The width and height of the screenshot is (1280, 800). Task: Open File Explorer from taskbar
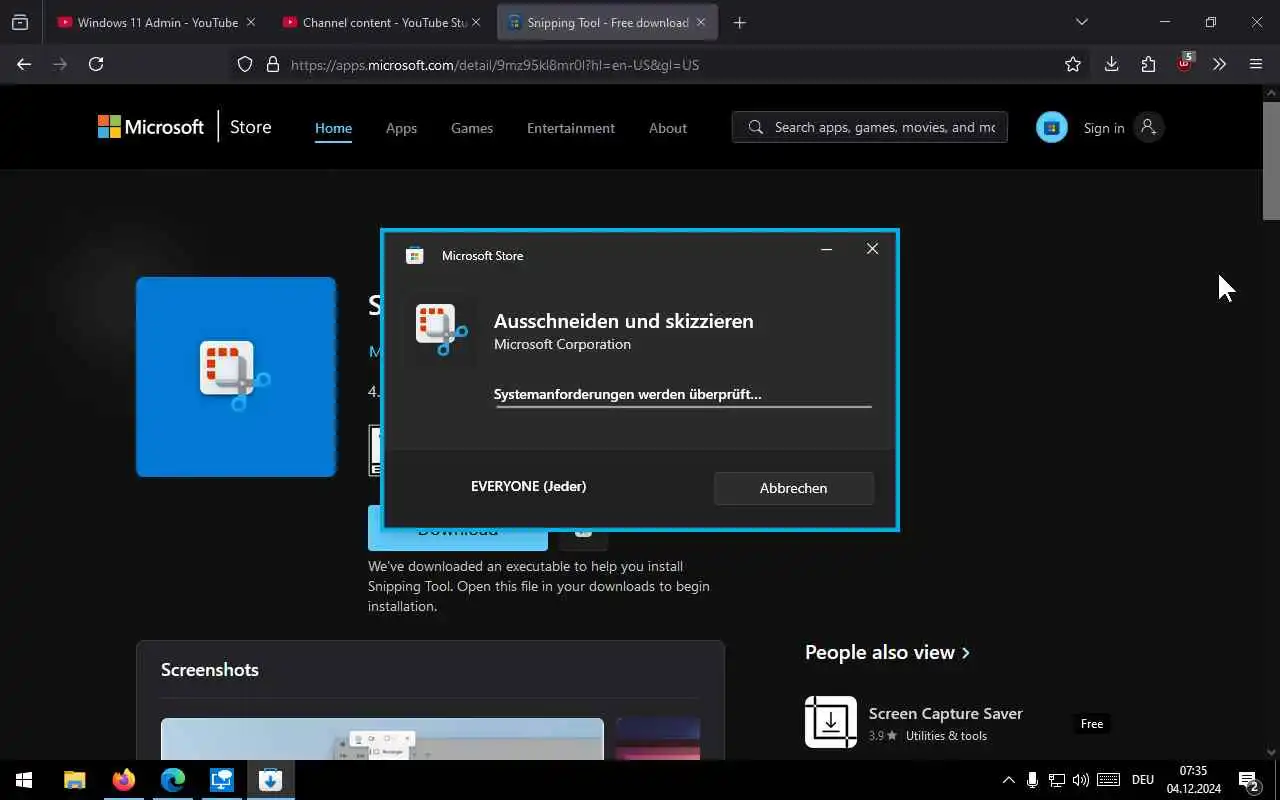(x=75, y=780)
